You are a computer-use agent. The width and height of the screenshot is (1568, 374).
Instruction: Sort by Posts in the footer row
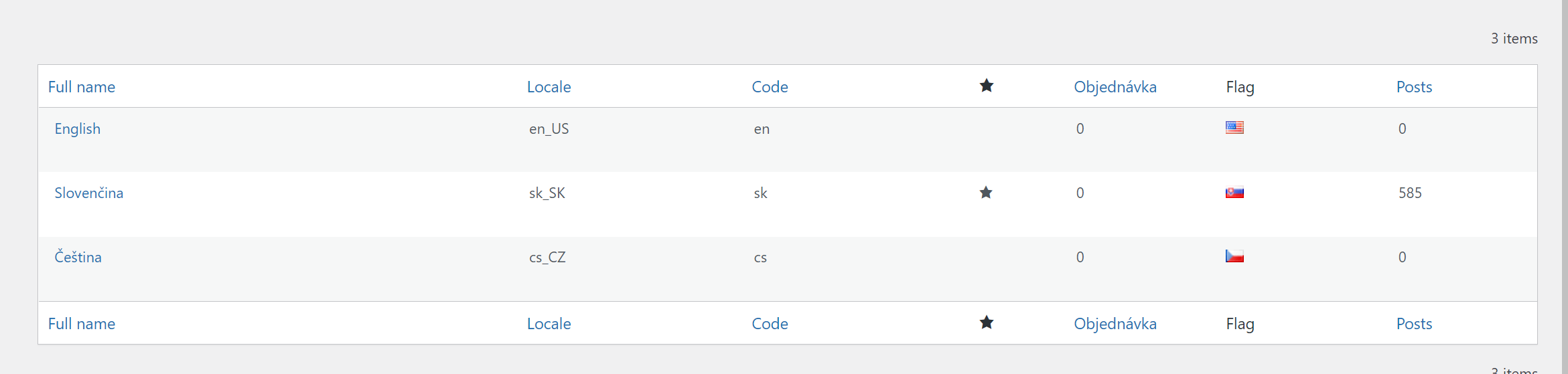pos(1414,324)
